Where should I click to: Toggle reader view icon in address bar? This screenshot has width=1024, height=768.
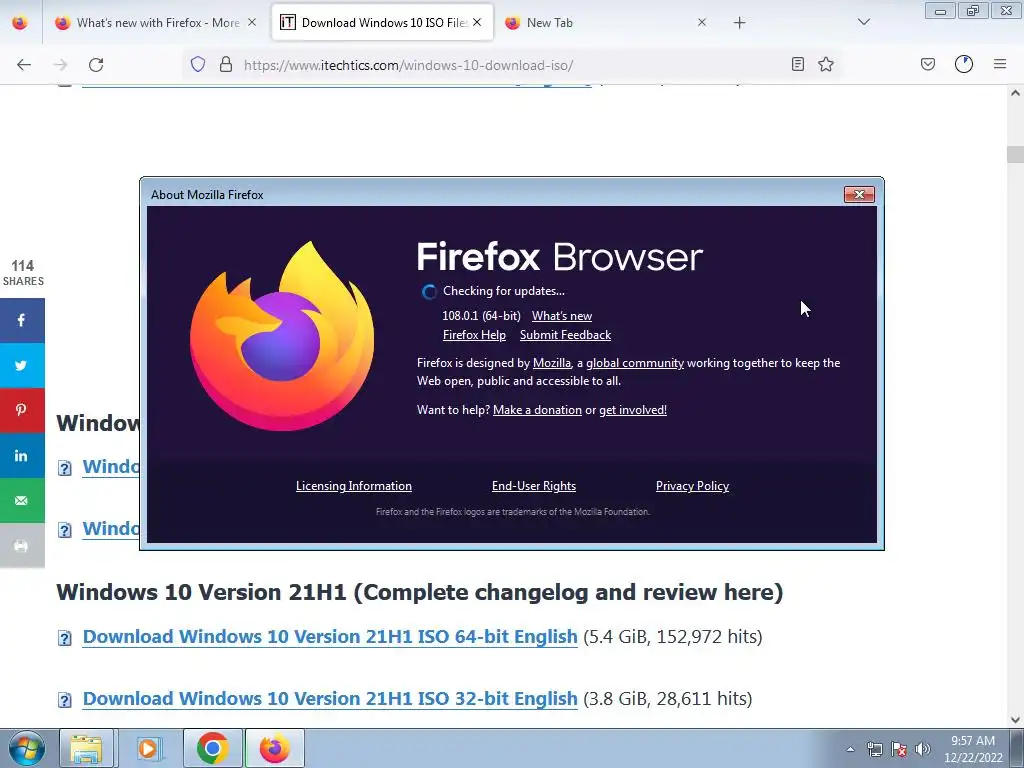[797, 64]
